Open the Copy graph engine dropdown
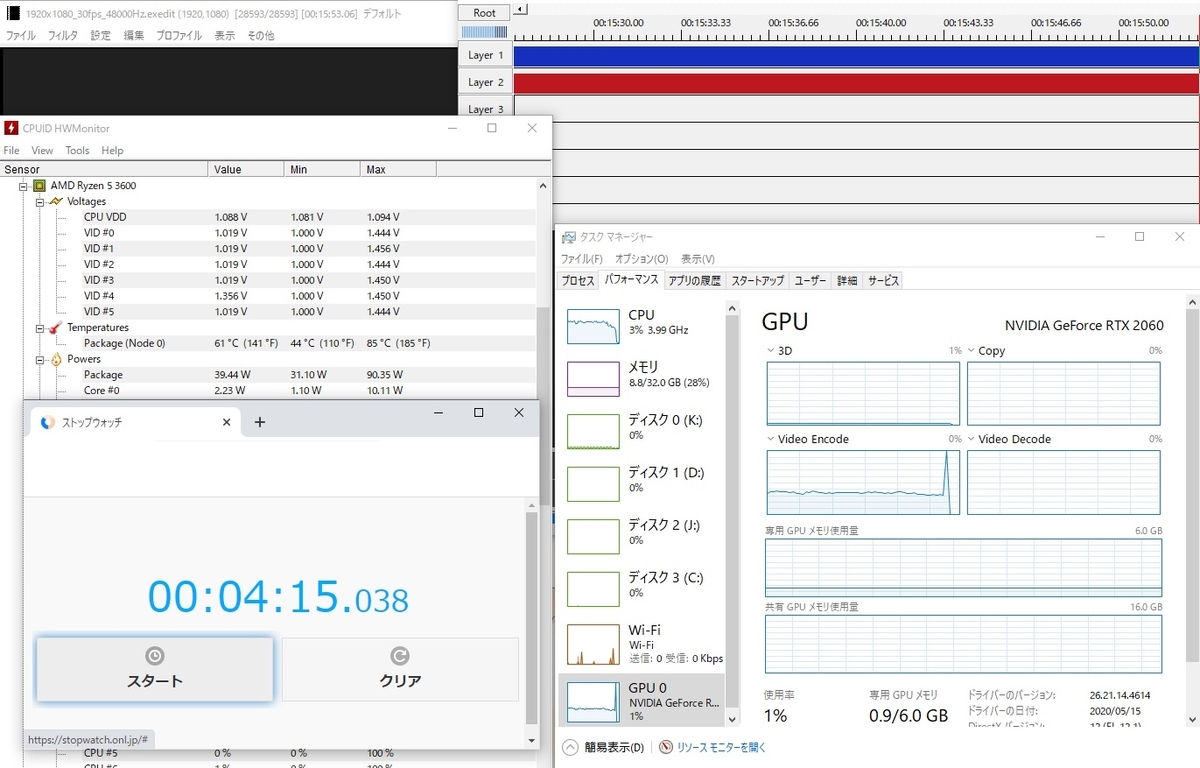This screenshot has height=768, width=1200. pyautogui.click(x=972, y=351)
